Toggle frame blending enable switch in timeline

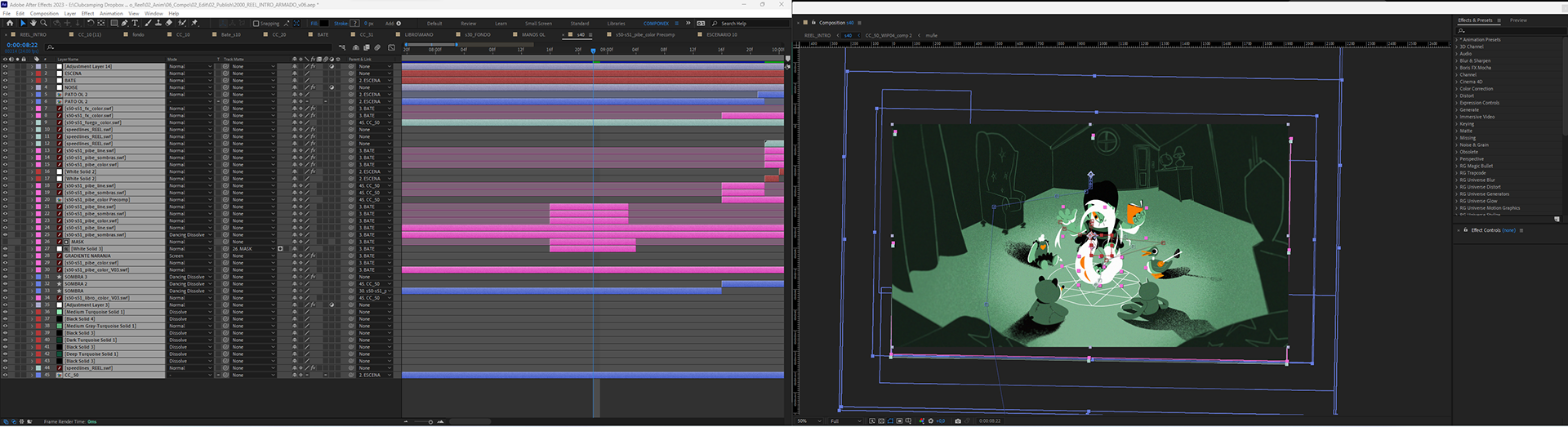[367, 47]
